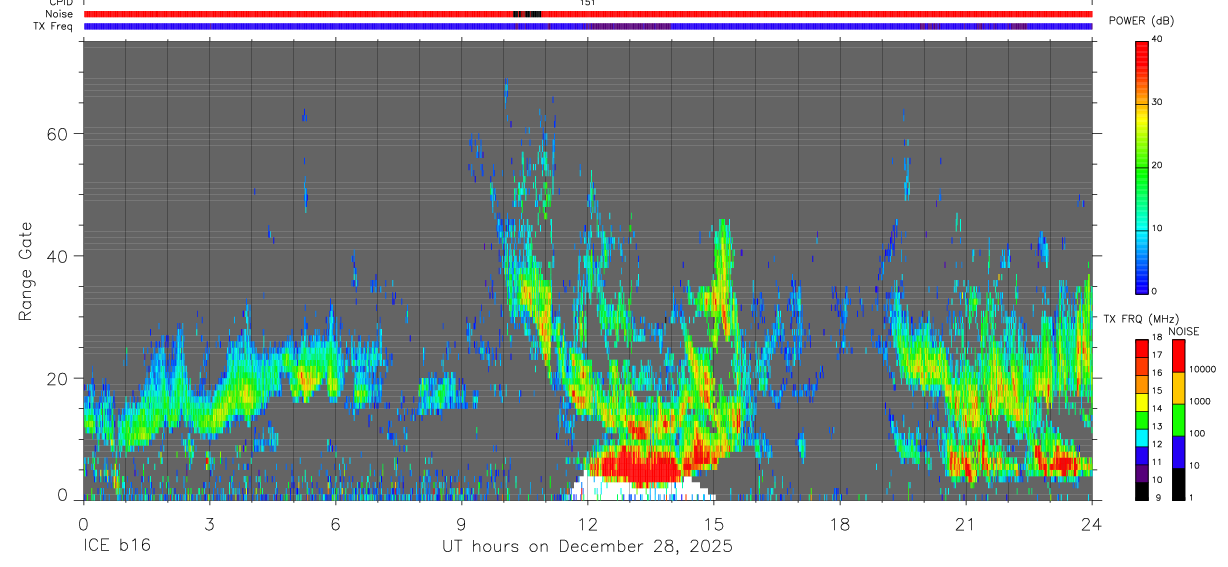Select the 'POWER (dB)' legend title
Screen dimensions: 1228x567
(x=1141, y=21)
